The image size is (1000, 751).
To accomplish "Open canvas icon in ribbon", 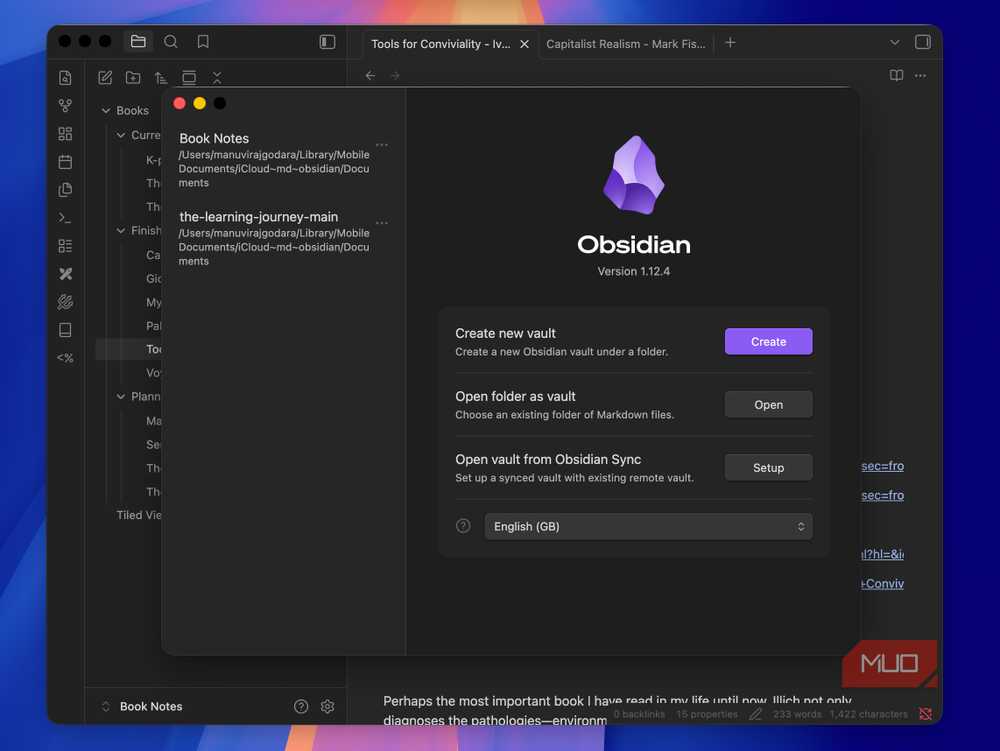I will pos(65,134).
